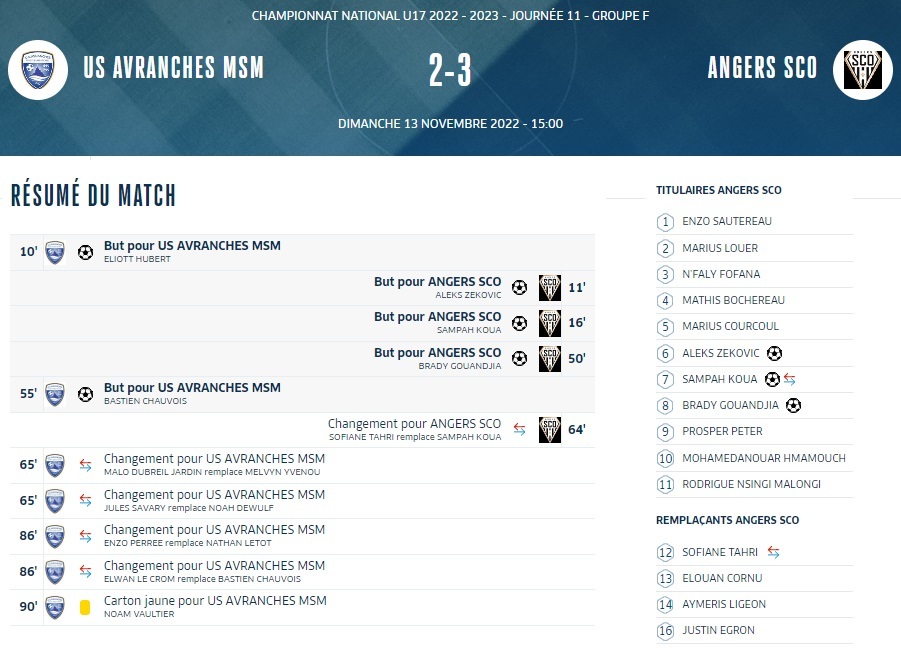Click substitution arrows for Malo Dubreil Jardin change
Screen dimensions: 901x654
[x=86, y=465]
